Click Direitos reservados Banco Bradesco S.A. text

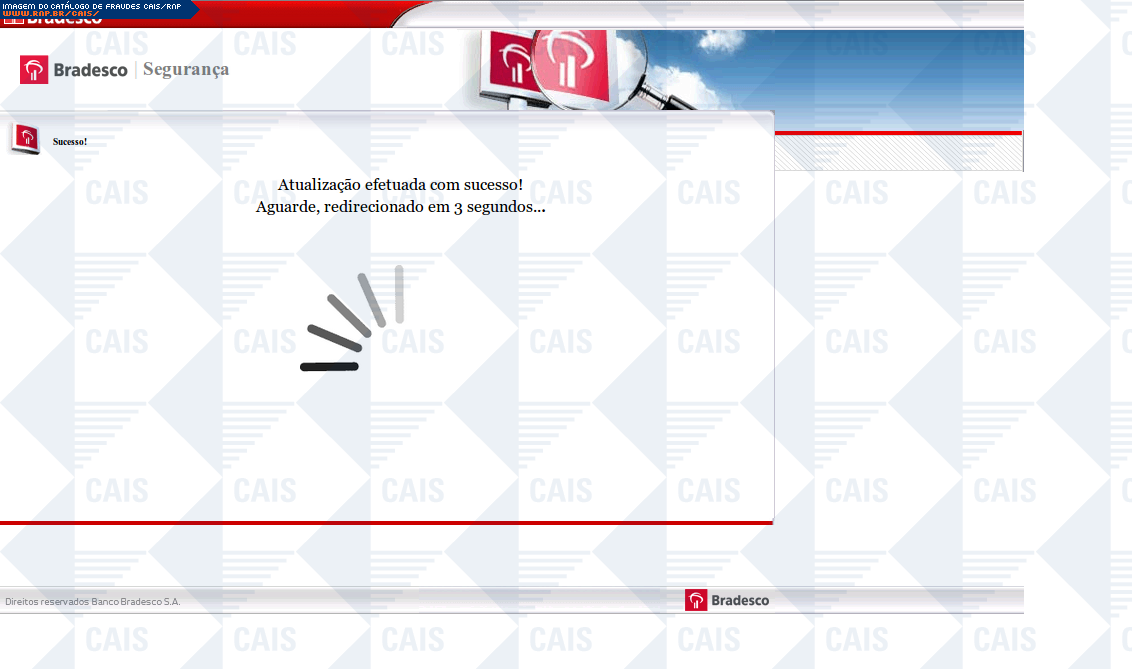click(x=93, y=602)
